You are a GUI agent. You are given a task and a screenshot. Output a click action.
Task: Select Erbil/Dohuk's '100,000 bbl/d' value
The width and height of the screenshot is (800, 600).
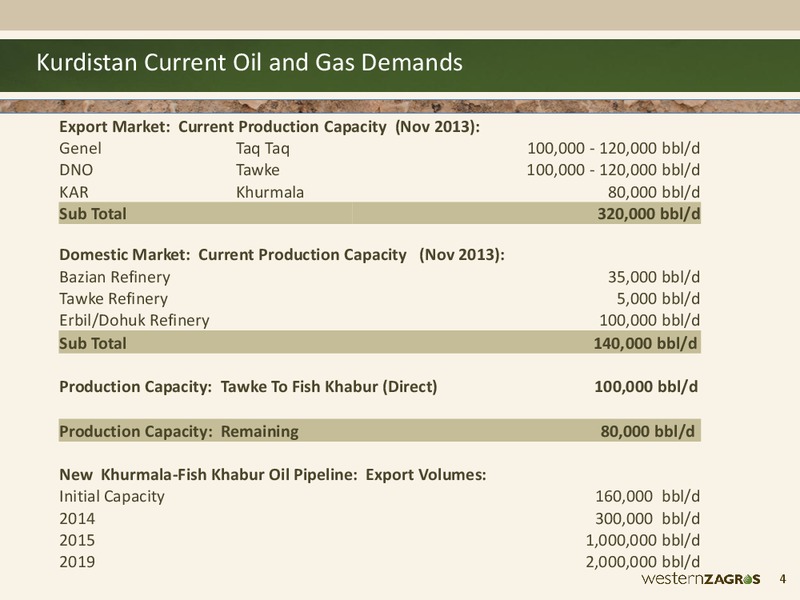tap(649, 320)
